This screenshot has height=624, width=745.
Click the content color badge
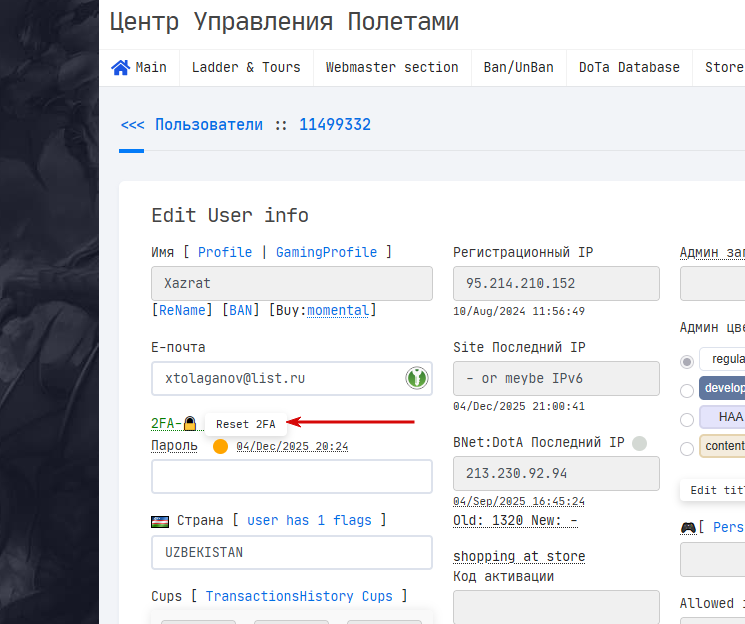point(722,446)
